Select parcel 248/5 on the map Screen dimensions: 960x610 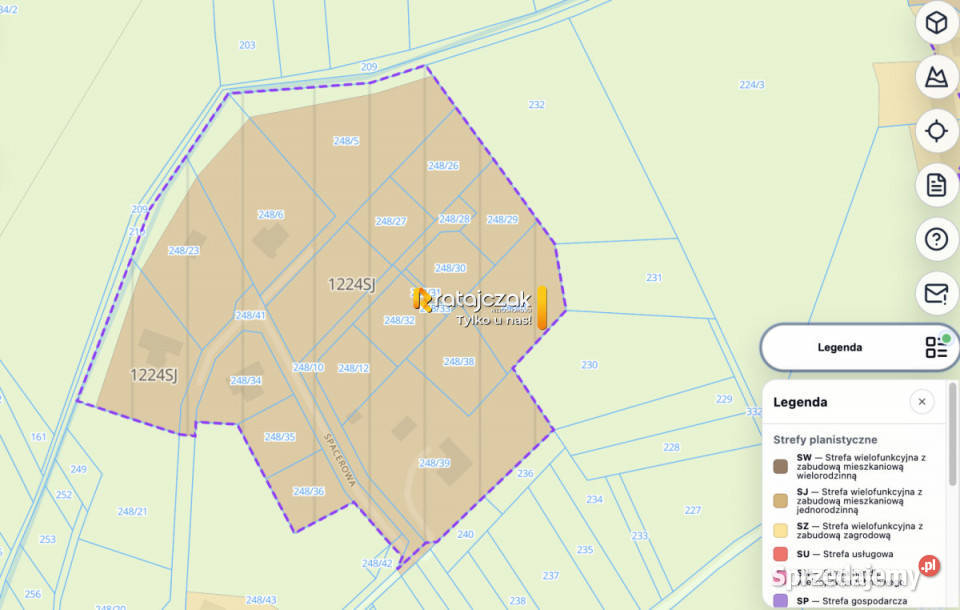pos(346,141)
